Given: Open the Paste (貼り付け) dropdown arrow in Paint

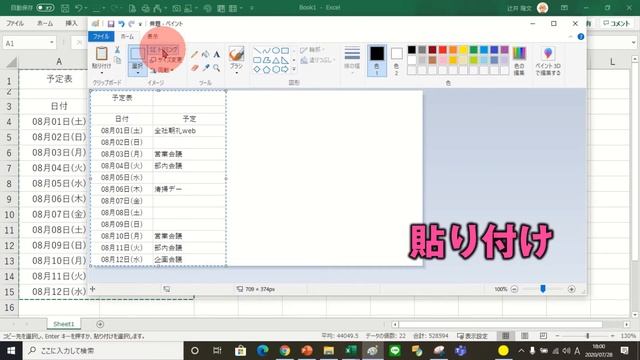Looking at the screenshot, I should (101, 73).
